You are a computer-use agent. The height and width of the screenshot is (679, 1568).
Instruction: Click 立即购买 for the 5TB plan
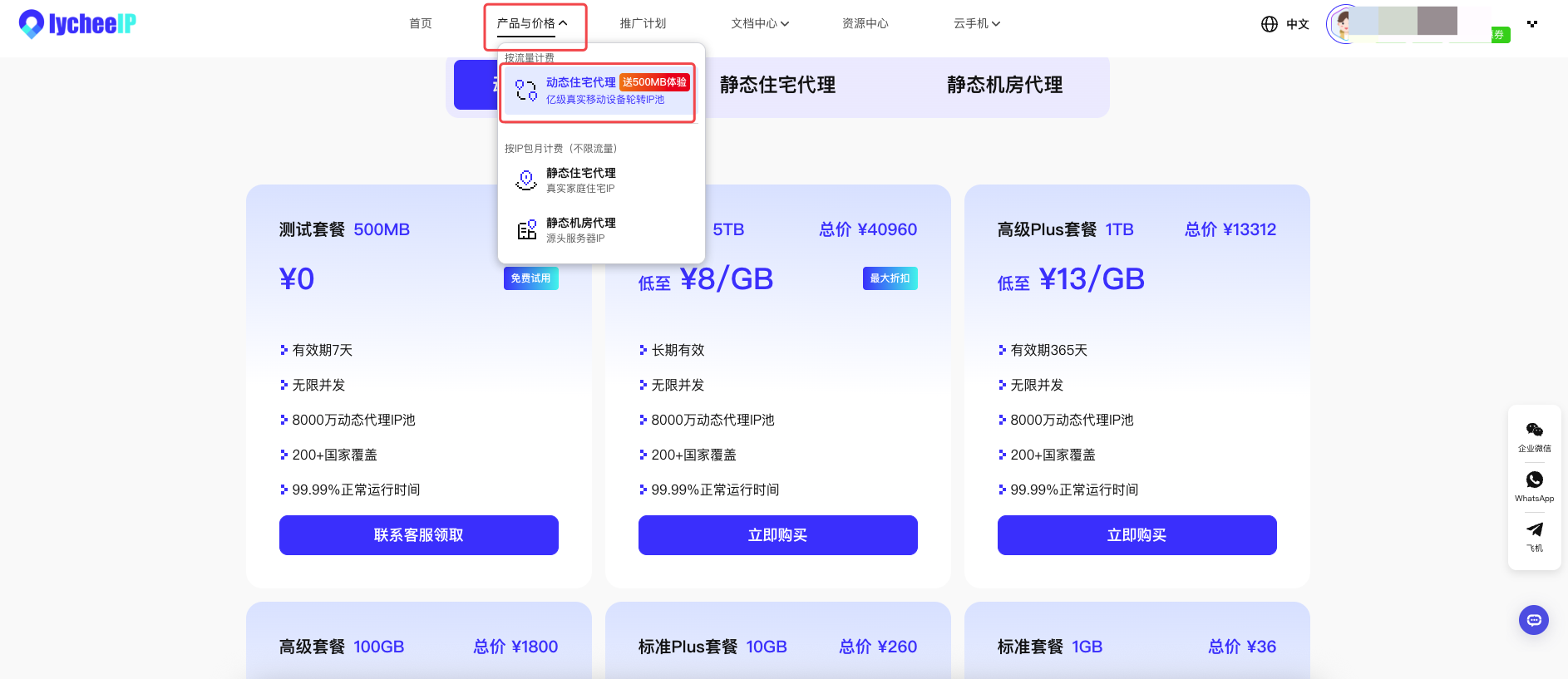click(x=778, y=535)
